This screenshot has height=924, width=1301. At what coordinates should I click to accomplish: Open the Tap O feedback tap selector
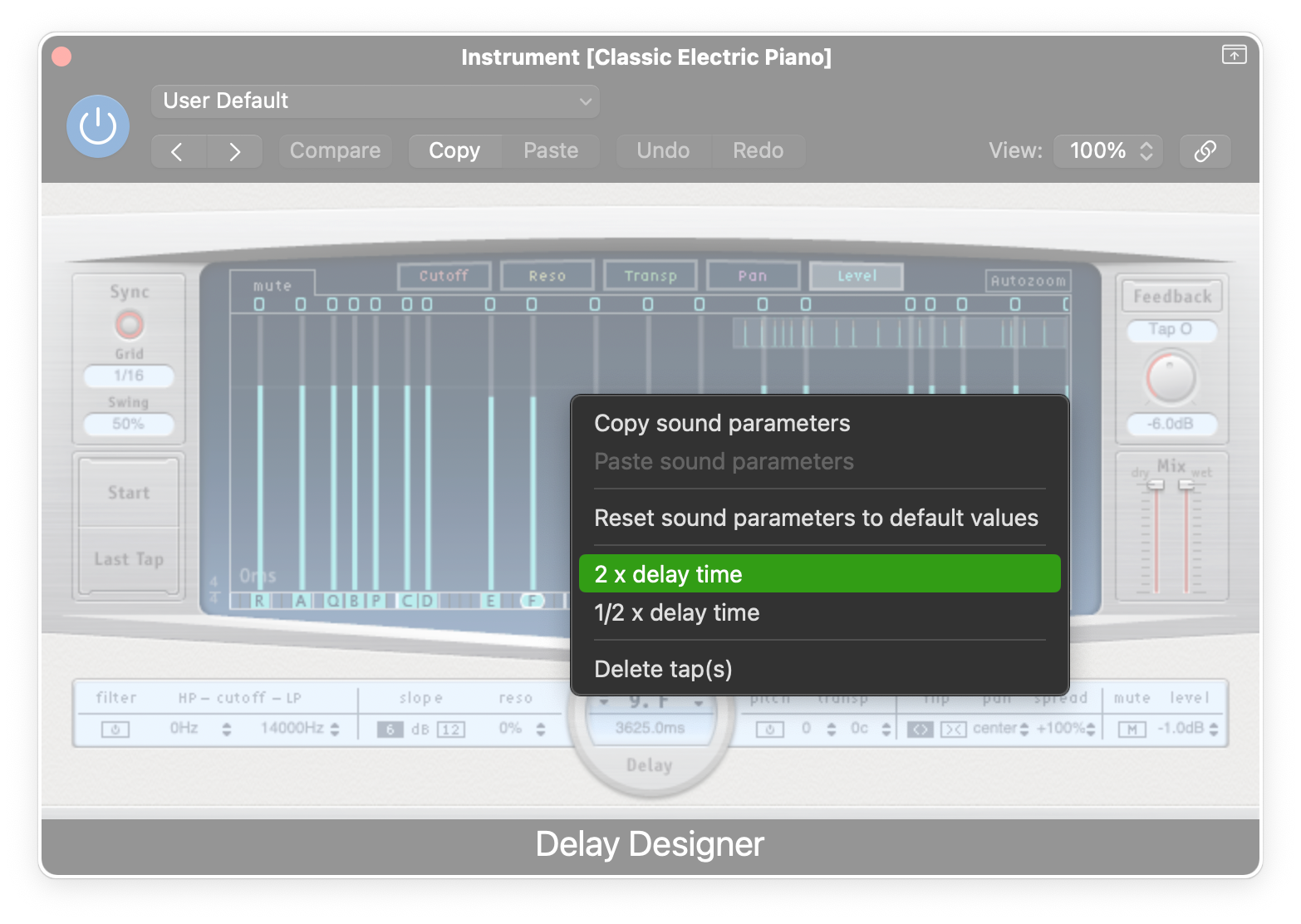coord(1171,330)
